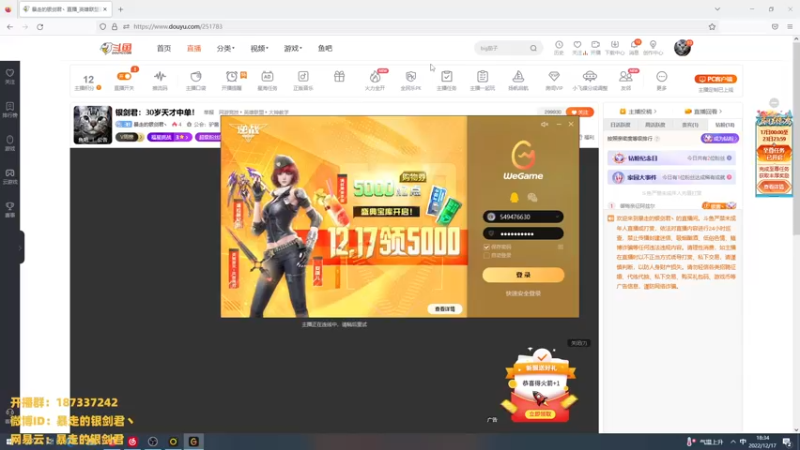Open the history clock icon
The height and width of the screenshot is (450, 800).
pos(559,47)
